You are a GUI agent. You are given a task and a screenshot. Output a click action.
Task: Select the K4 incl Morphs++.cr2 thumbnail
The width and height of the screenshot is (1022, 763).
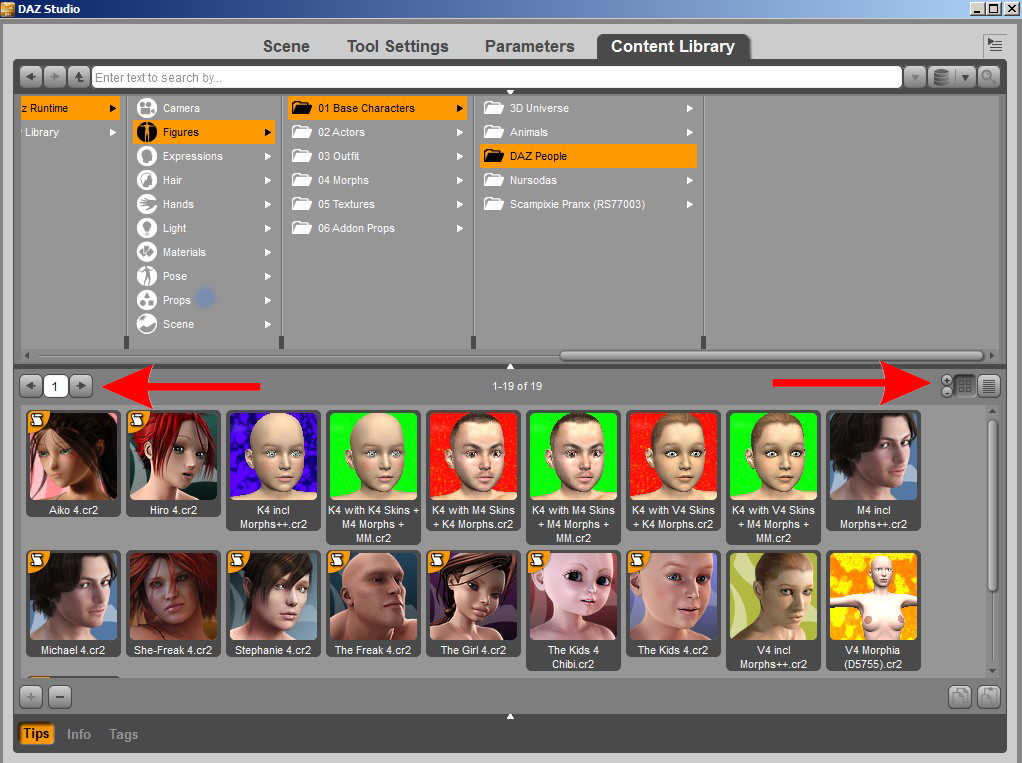273,470
